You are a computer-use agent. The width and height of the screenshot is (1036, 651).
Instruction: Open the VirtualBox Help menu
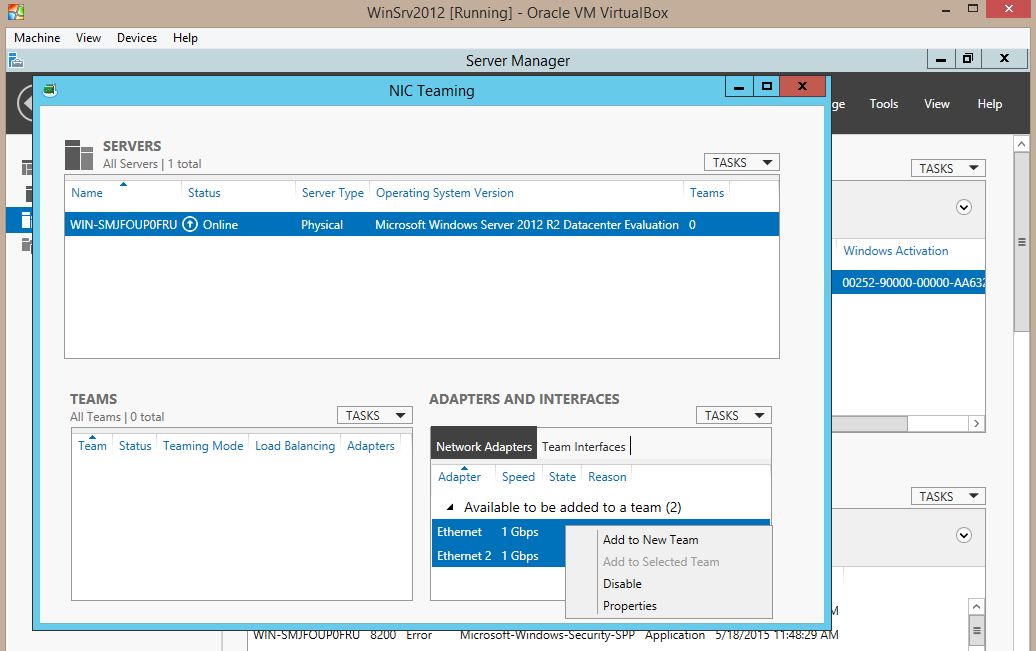tap(186, 38)
